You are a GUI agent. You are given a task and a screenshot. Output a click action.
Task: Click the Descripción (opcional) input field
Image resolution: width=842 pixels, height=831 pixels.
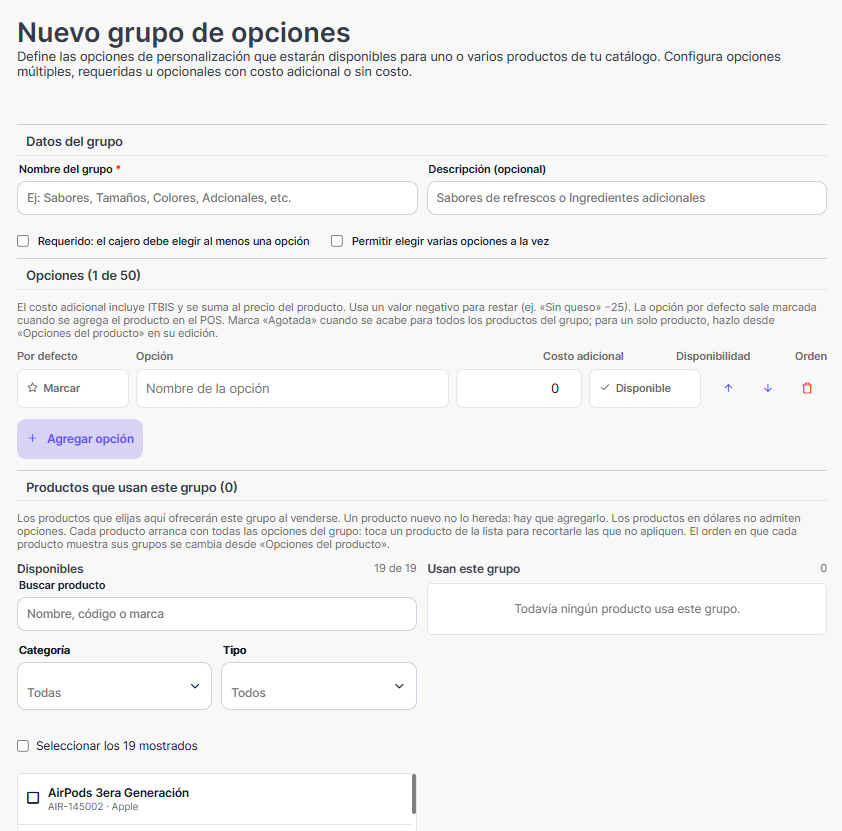click(x=627, y=198)
